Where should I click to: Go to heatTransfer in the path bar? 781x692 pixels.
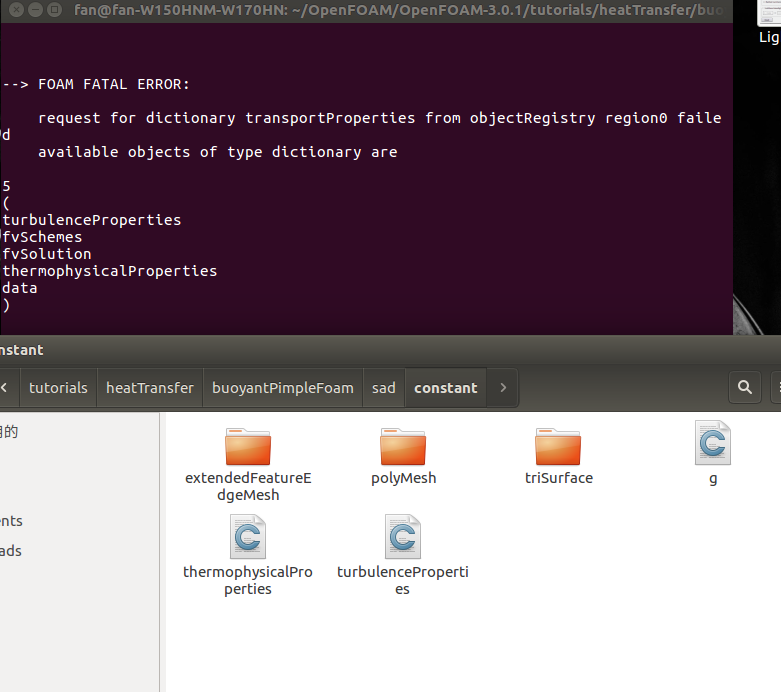click(x=150, y=388)
